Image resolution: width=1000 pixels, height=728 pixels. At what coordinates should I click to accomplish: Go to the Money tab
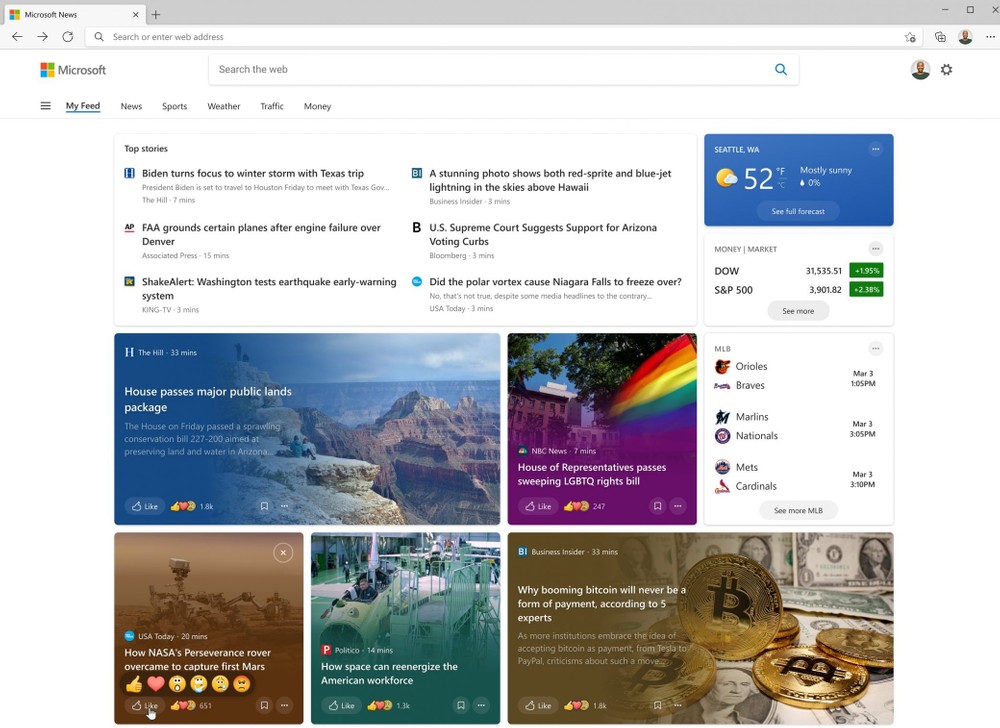pos(318,106)
